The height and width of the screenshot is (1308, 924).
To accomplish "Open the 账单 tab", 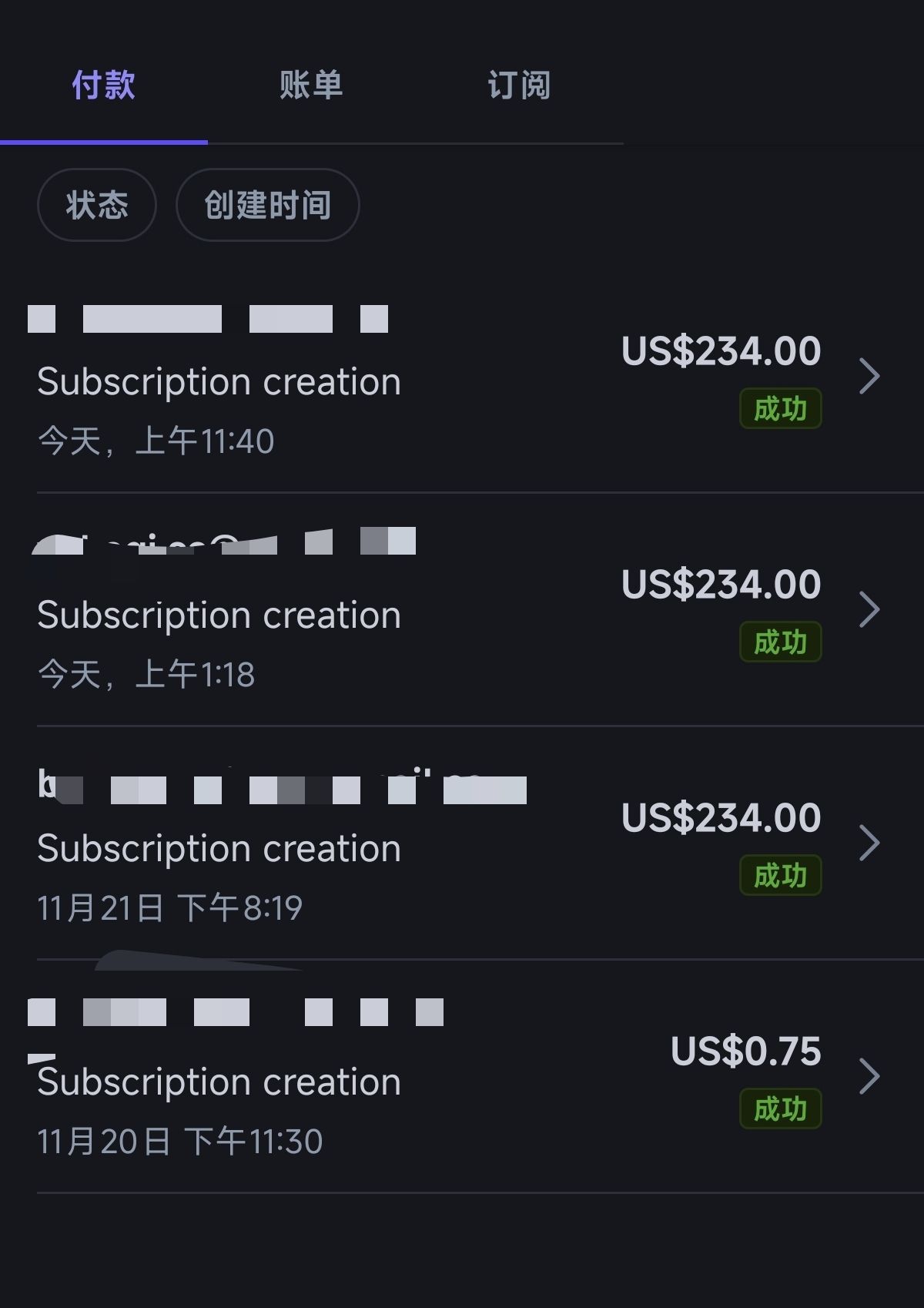I will tap(311, 85).
